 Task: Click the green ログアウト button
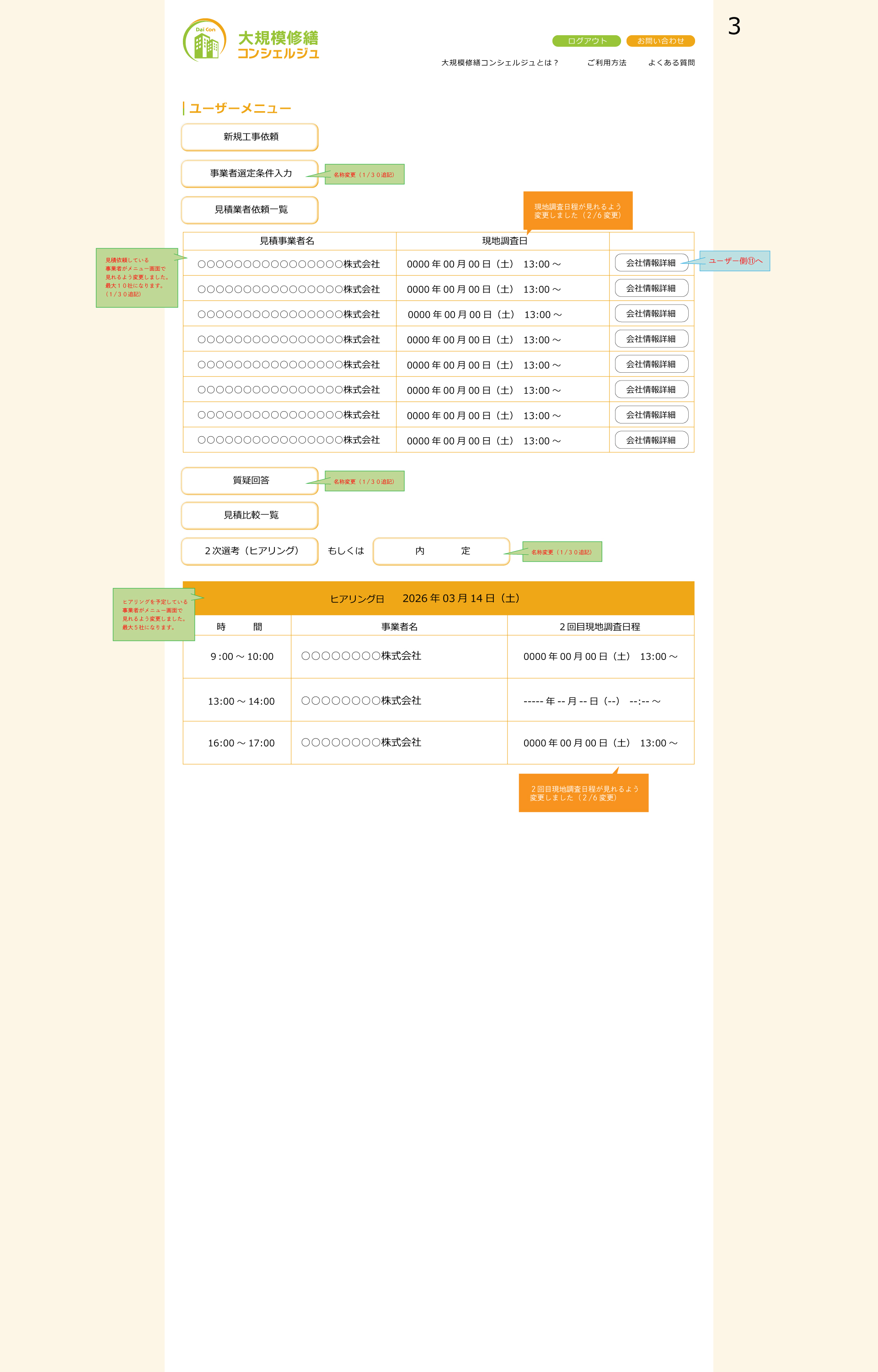point(586,41)
